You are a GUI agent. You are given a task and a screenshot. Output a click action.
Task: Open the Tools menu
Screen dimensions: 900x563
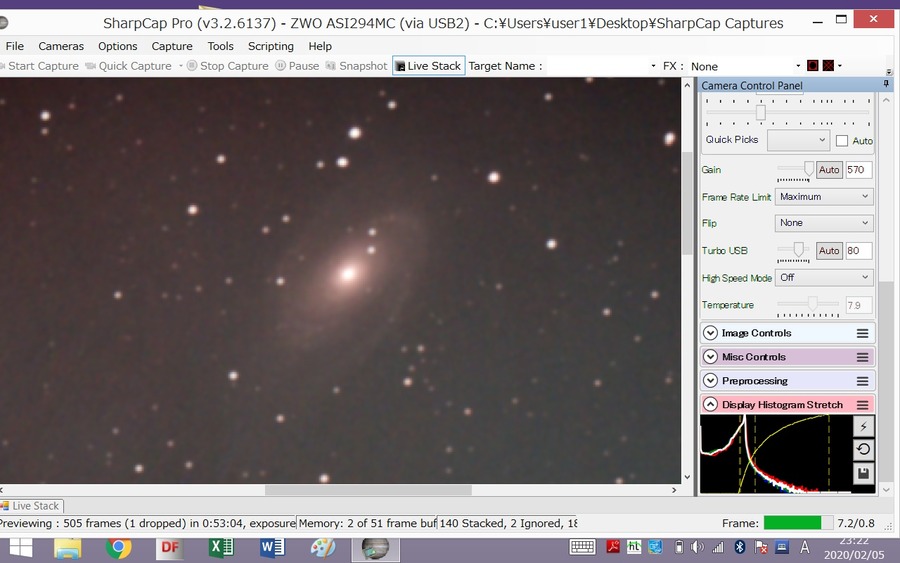tap(220, 46)
